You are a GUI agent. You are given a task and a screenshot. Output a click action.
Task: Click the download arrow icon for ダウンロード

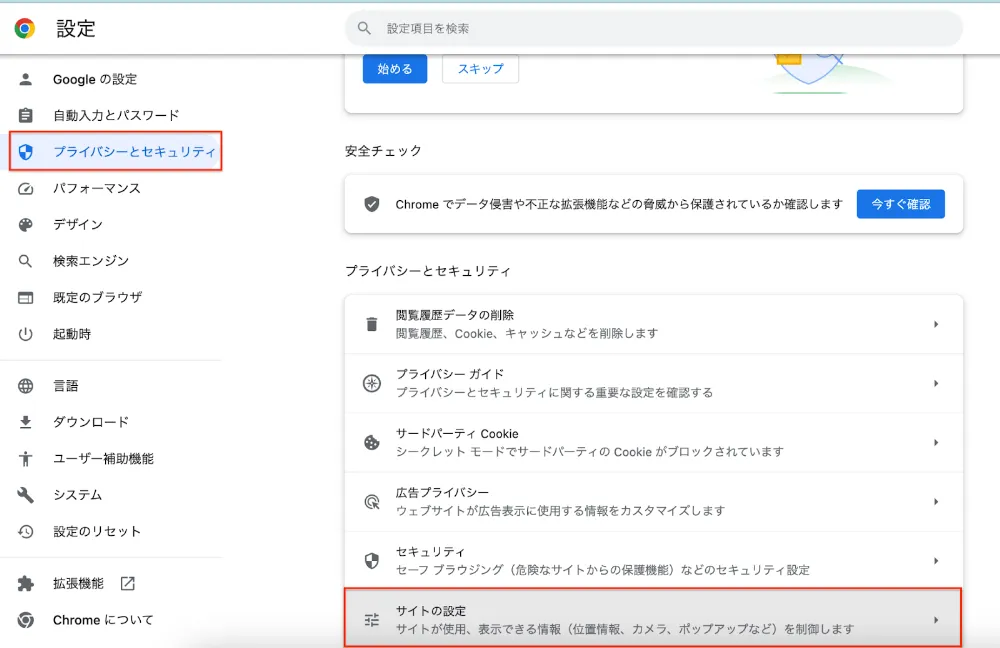coord(26,422)
